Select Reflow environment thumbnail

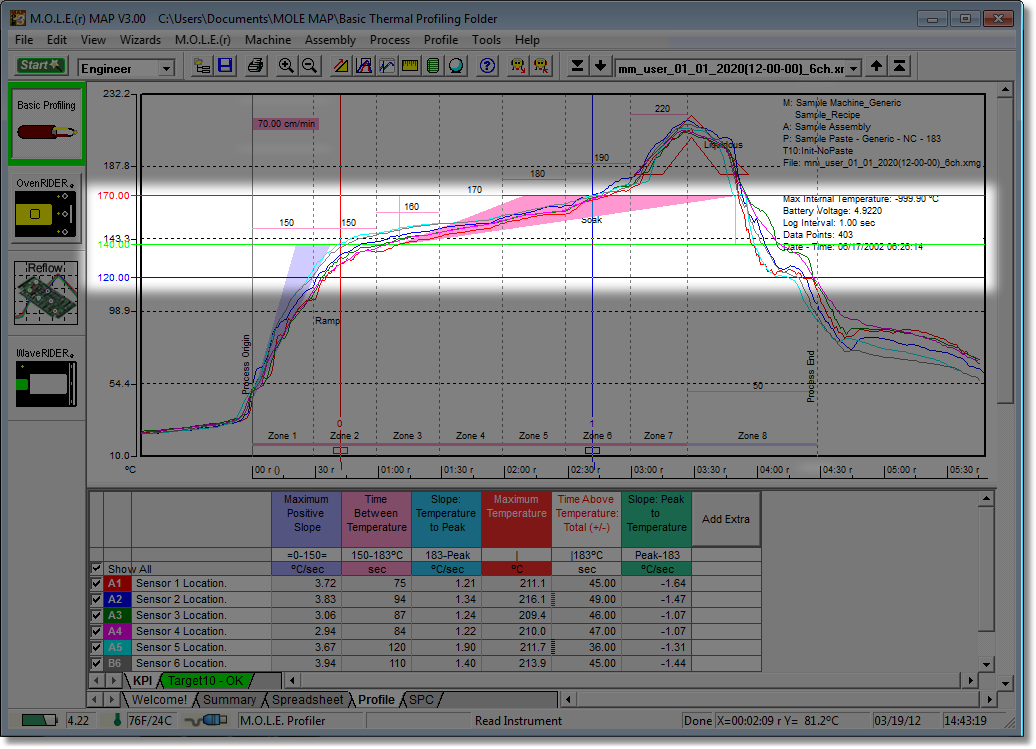[x=46, y=293]
